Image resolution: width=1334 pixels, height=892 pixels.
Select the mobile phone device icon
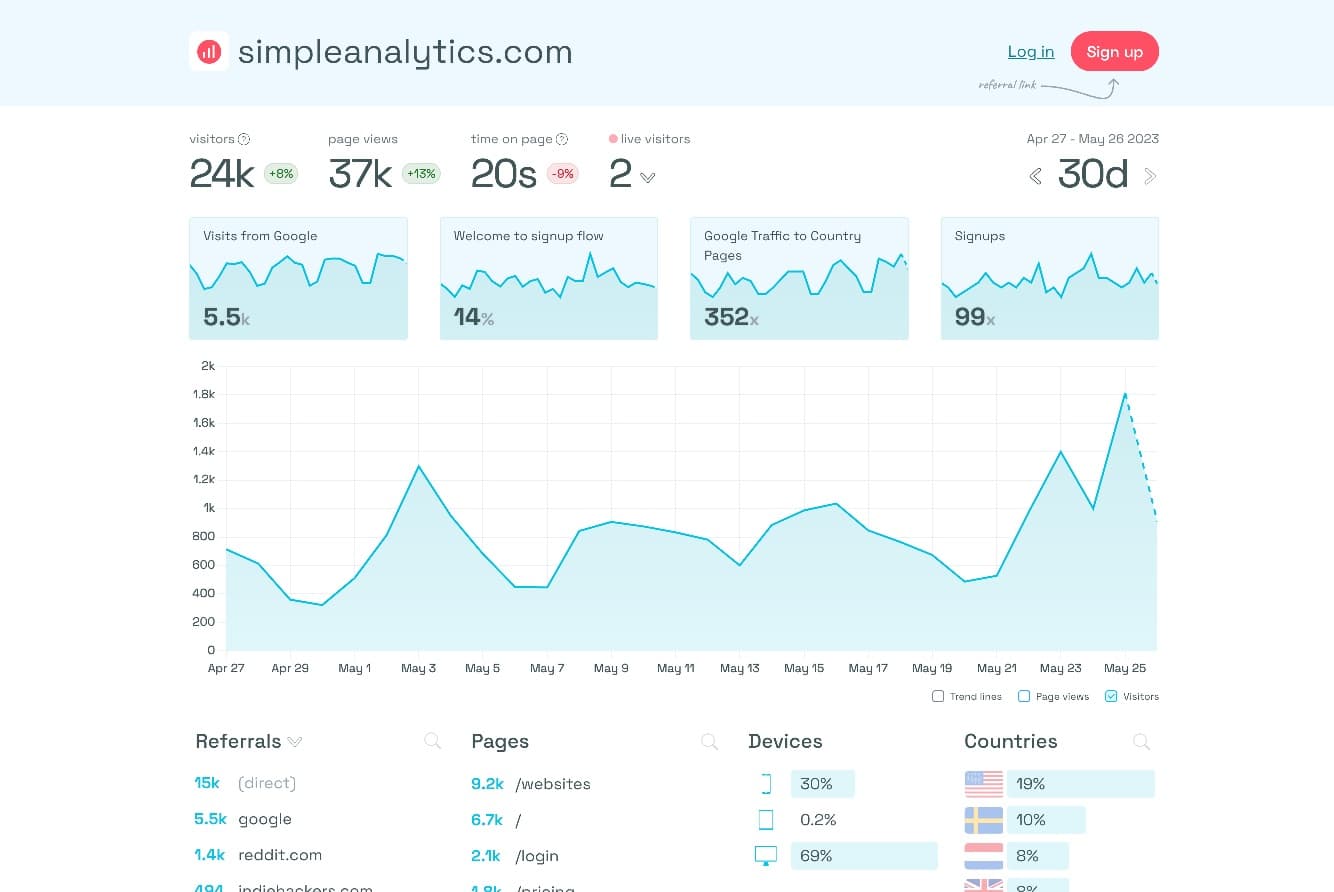(x=766, y=784)
